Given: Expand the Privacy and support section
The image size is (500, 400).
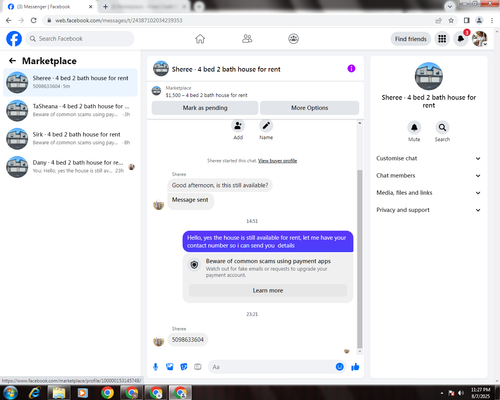Looking at the screenshot, I should [x=429, y=210].
